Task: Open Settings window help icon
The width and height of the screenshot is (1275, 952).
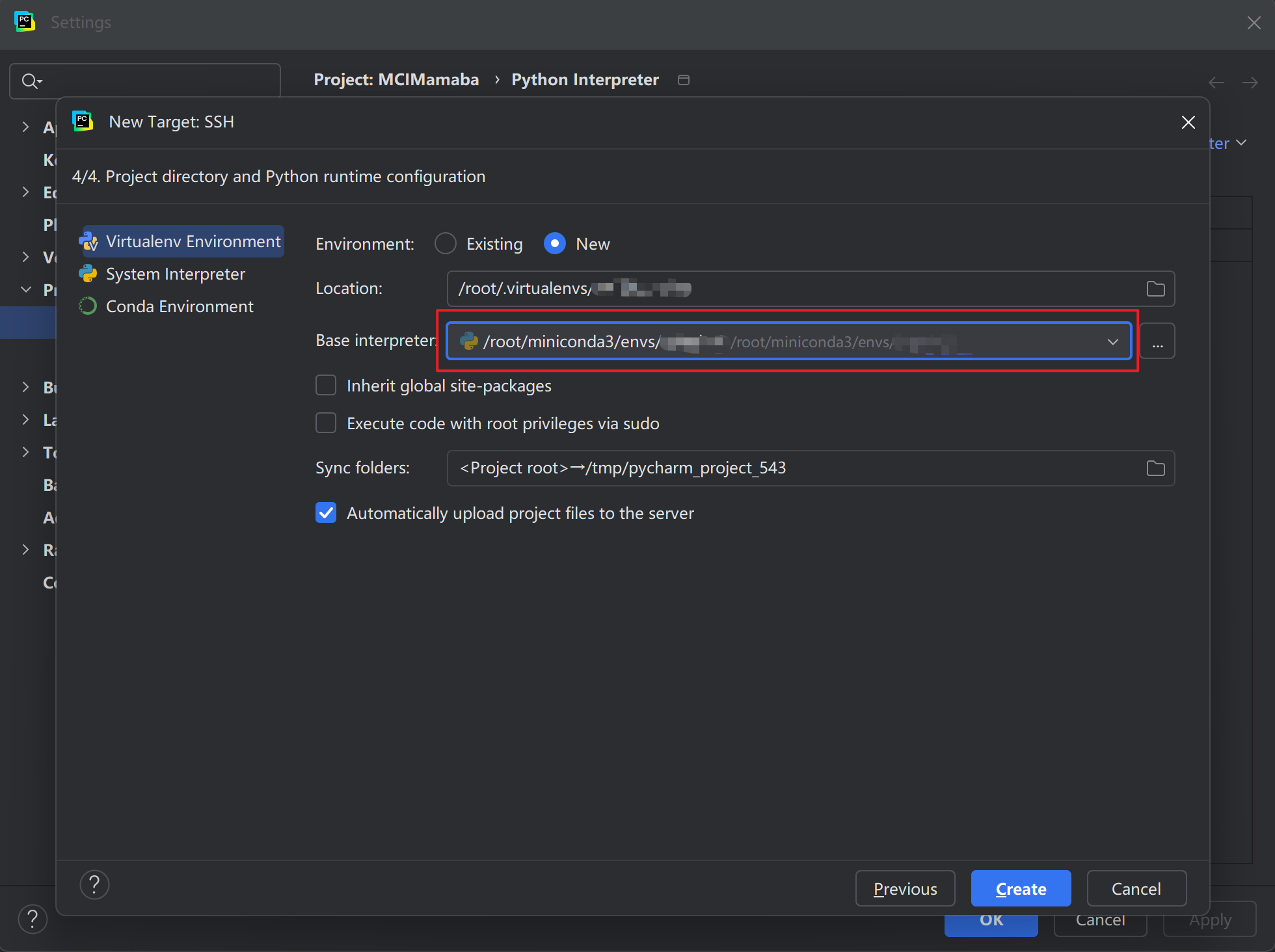Action: [33, 919]
